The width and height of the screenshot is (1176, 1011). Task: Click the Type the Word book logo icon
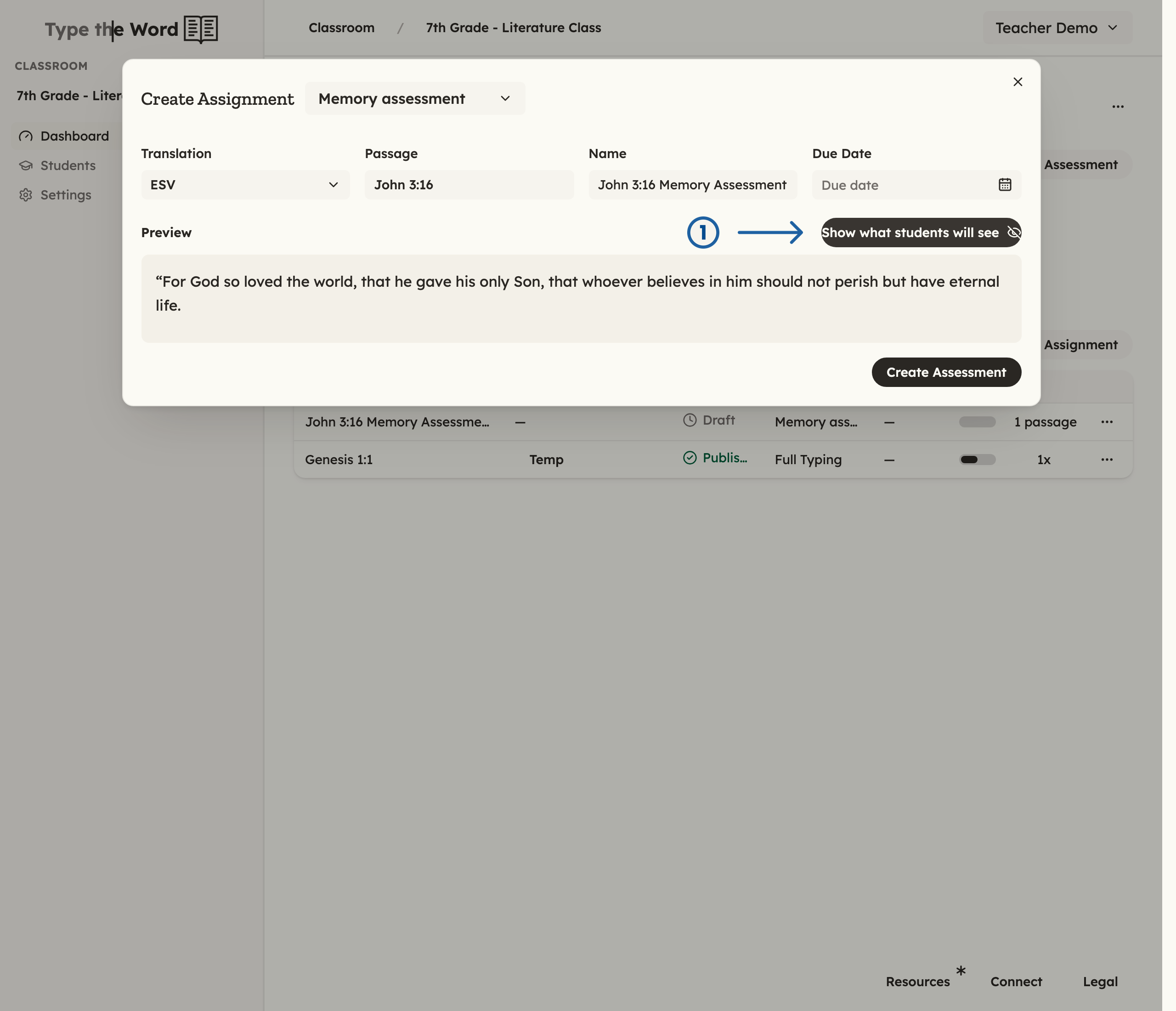[201, 29]
